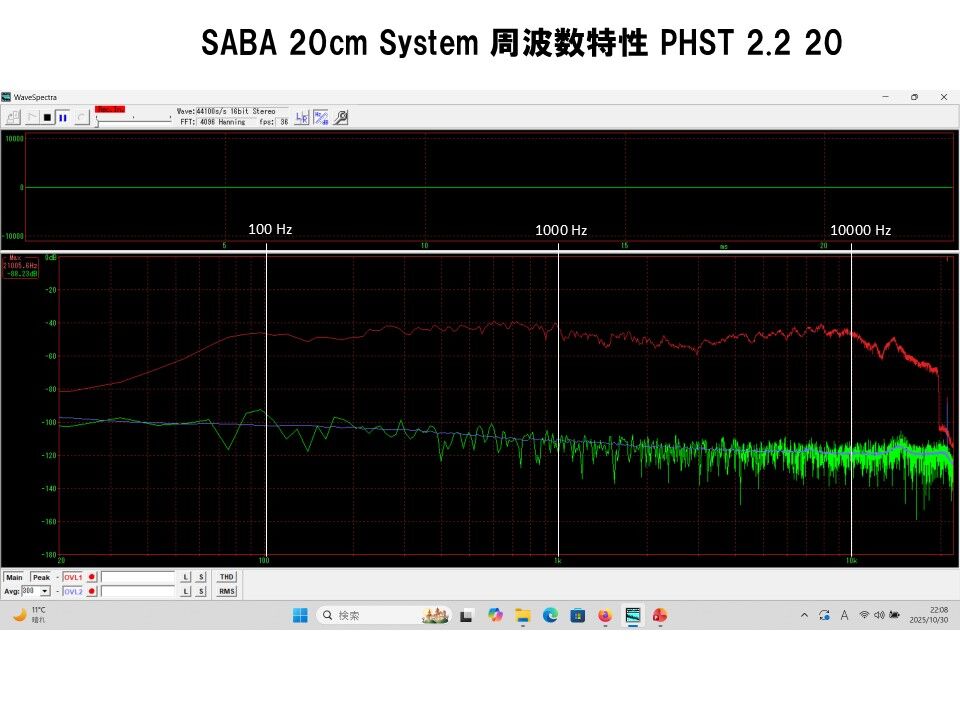
Task: Click the WaveSpectra title bar icon
Action: point(6,97)
